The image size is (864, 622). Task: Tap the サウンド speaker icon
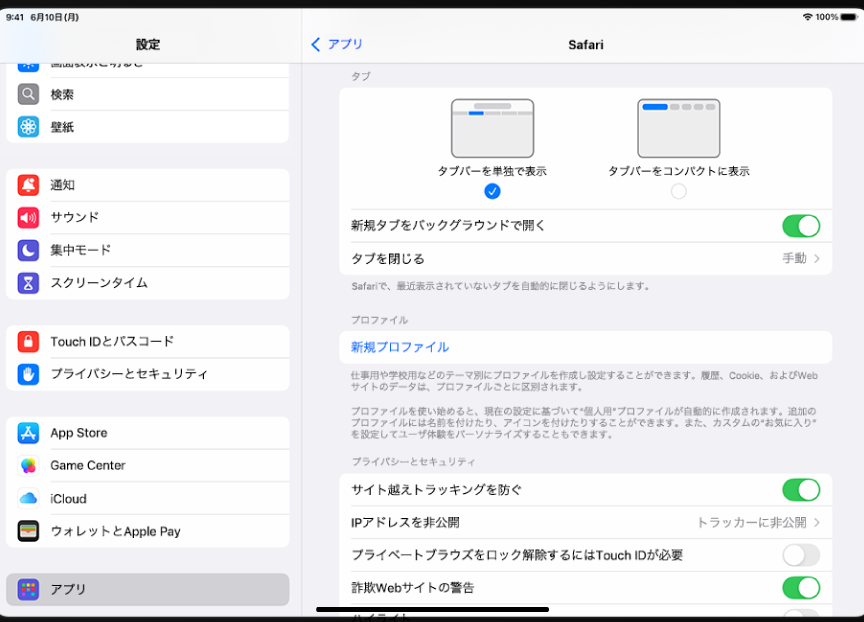[x=28, y=217]
